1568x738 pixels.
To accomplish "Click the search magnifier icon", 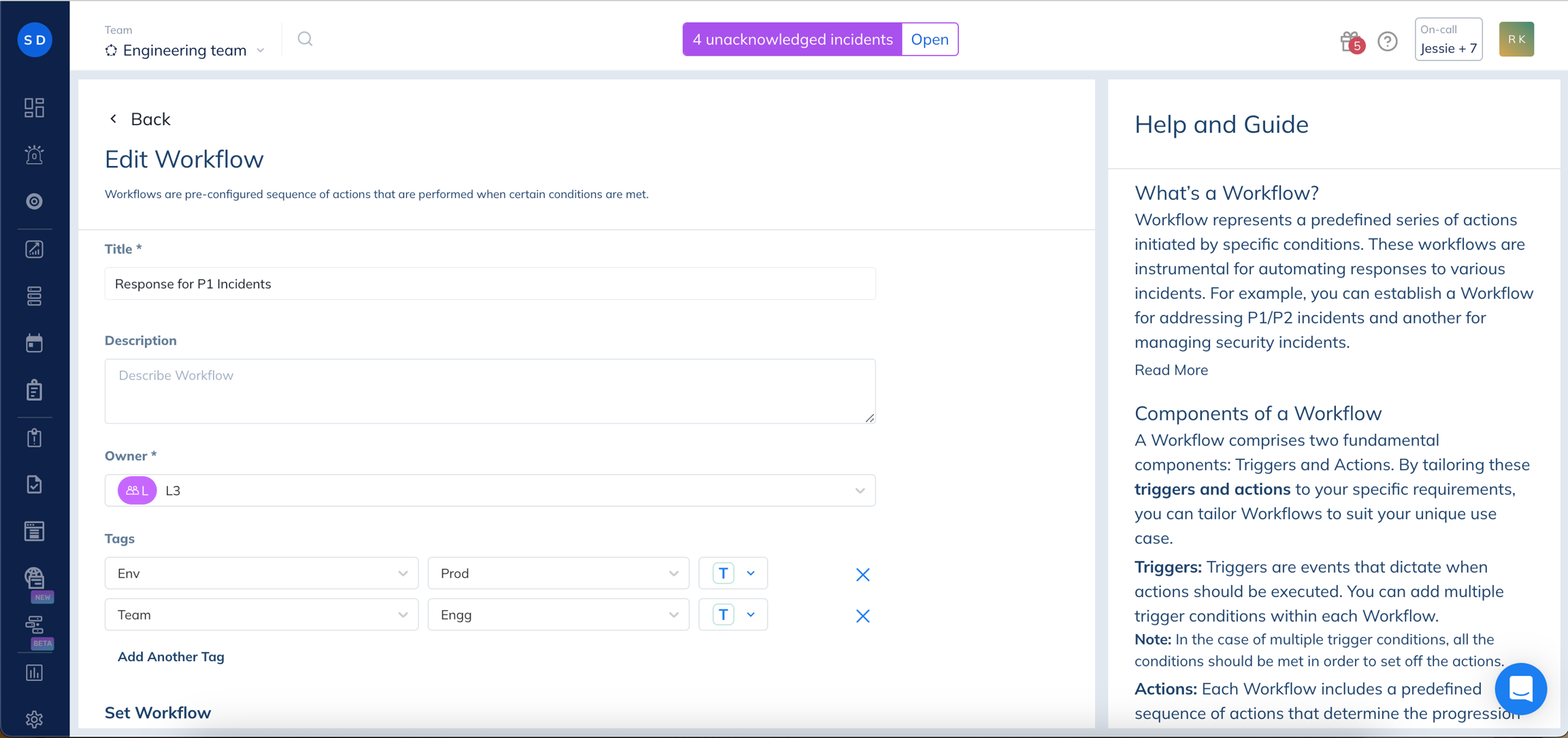I will pyautogui.click(x=305, y=39).
